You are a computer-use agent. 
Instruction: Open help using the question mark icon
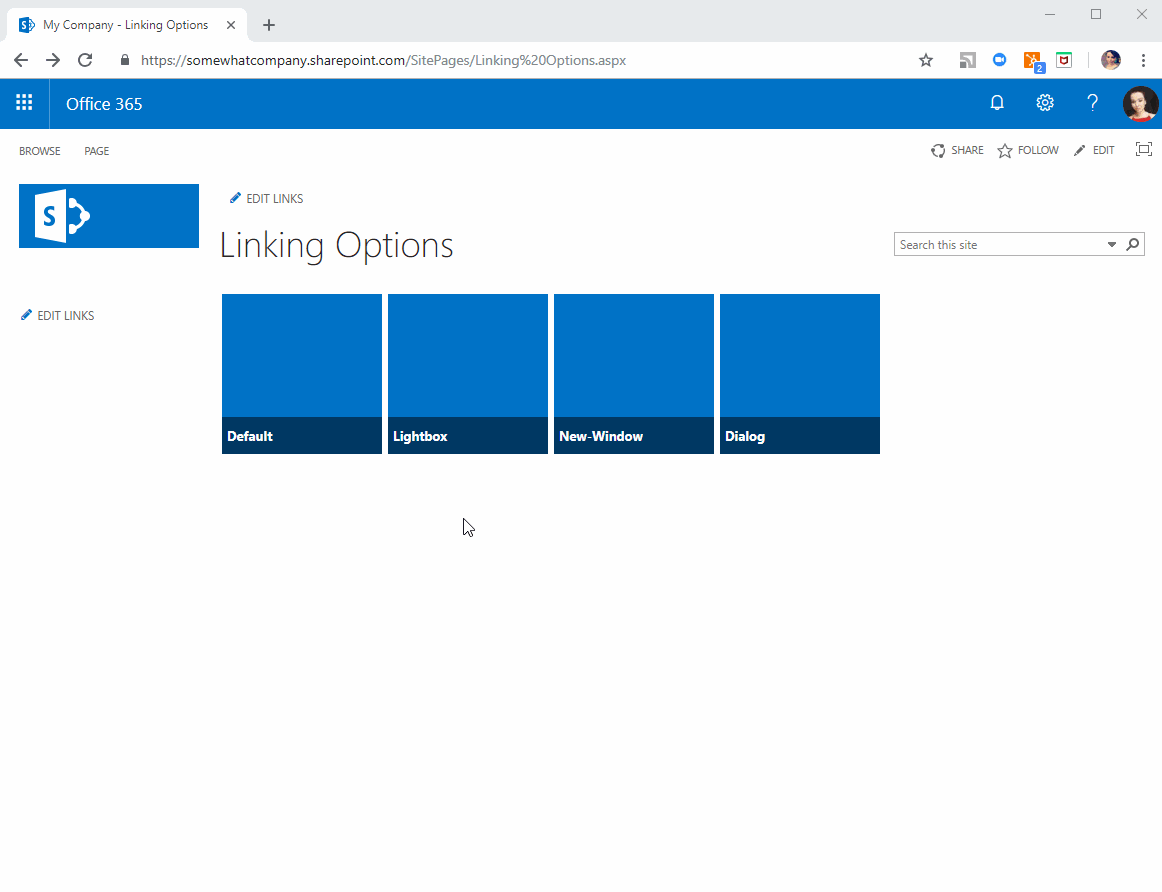coord(1092,102)
